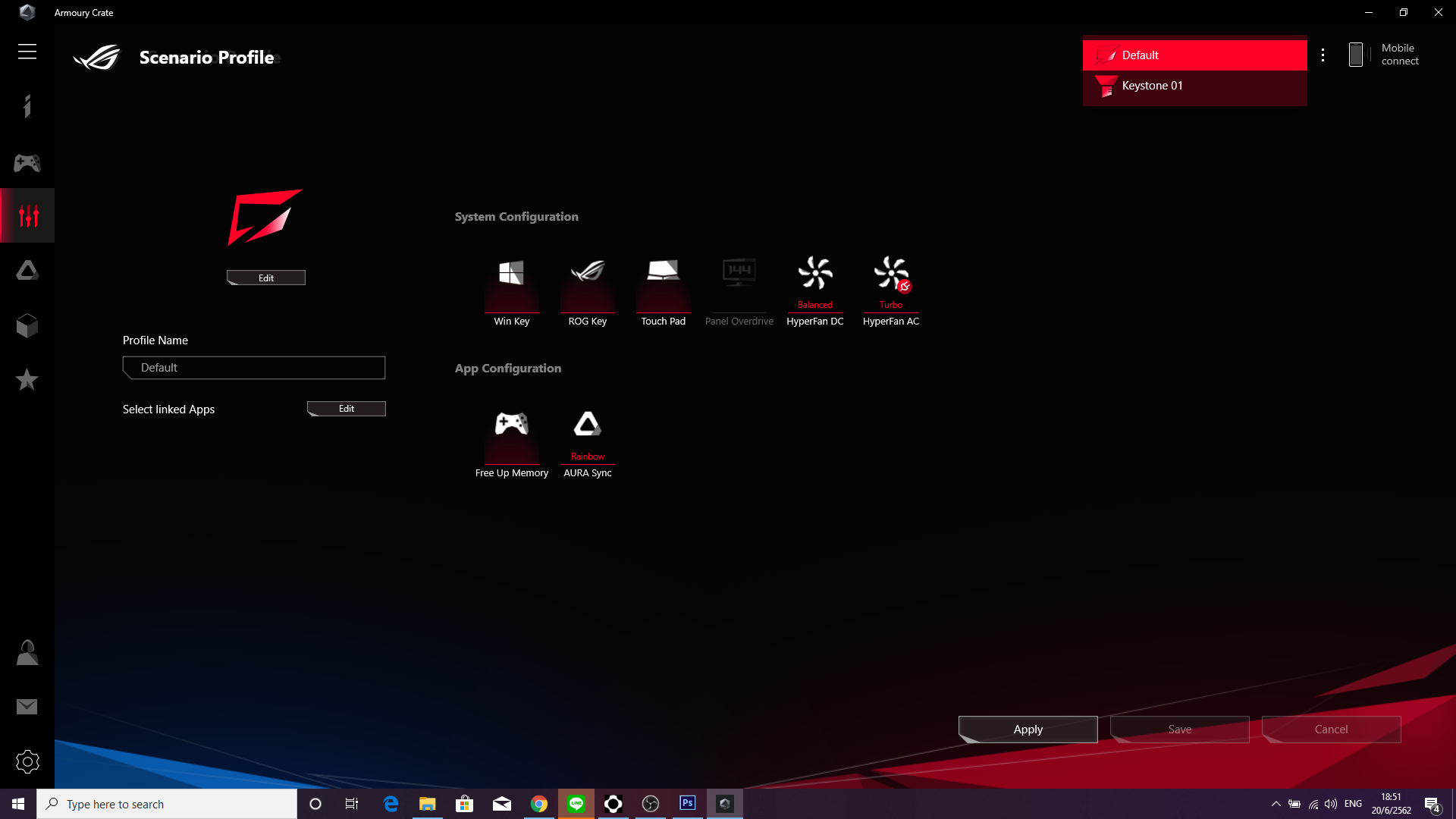Open Microsoft Store from taskbar
1456x819 pixels.
point(464,804)
